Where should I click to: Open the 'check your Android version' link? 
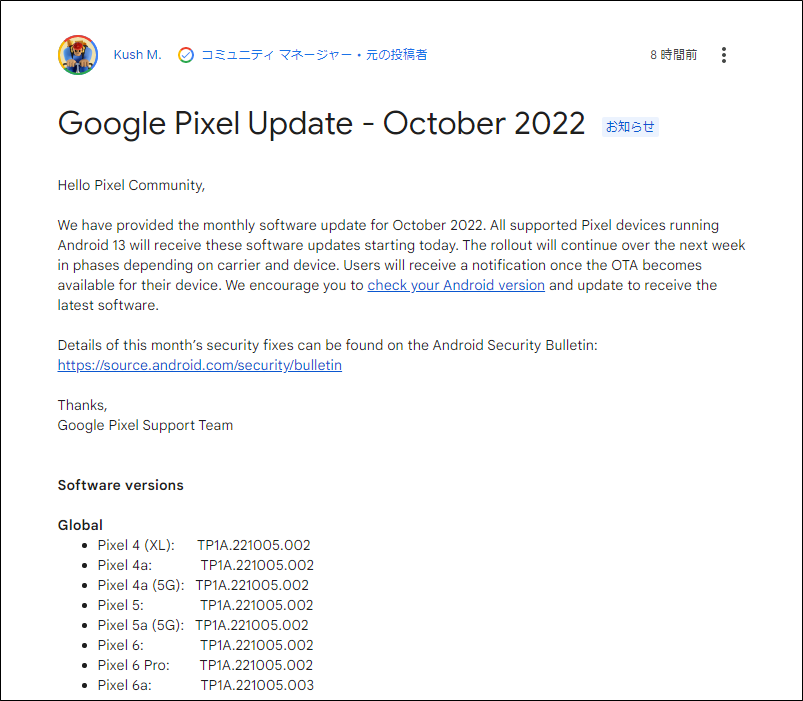[x=456, y=285]
